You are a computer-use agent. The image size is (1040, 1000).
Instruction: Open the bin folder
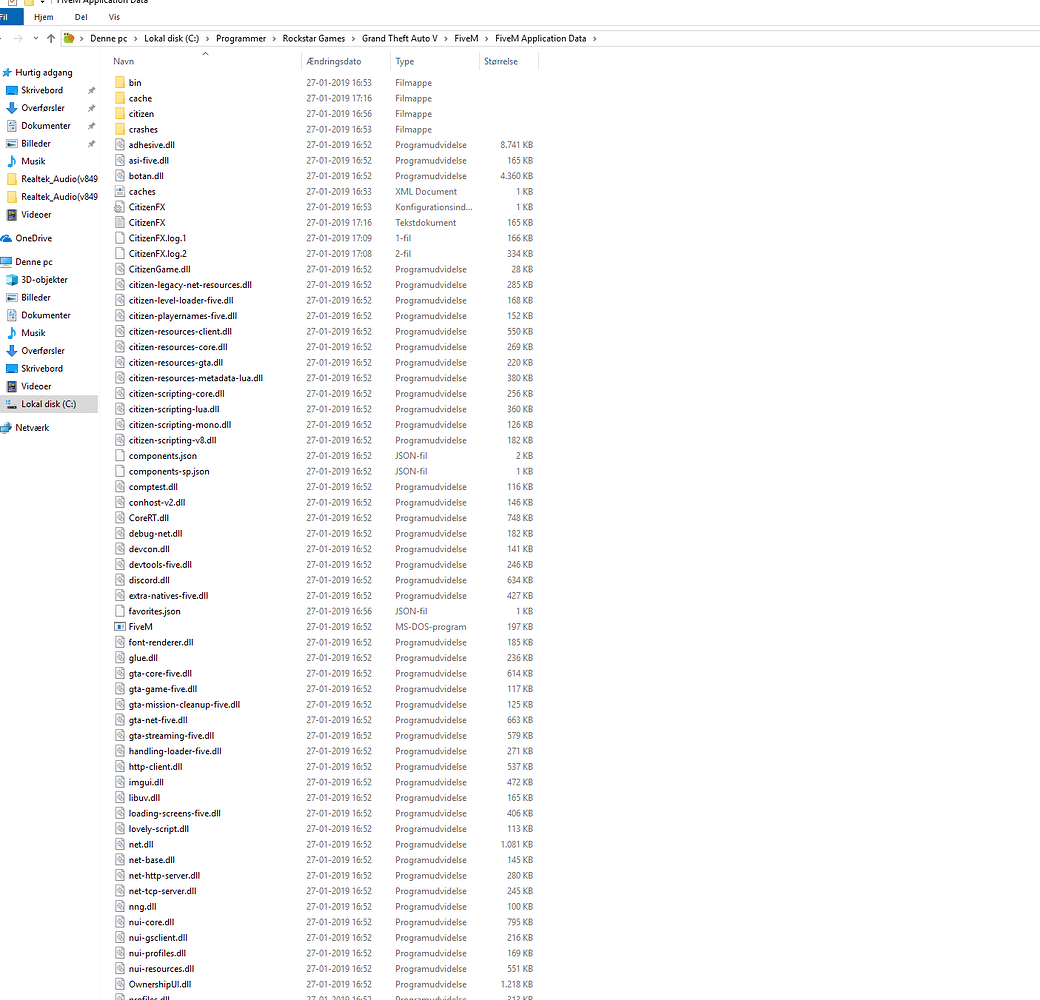pos(135,82)
